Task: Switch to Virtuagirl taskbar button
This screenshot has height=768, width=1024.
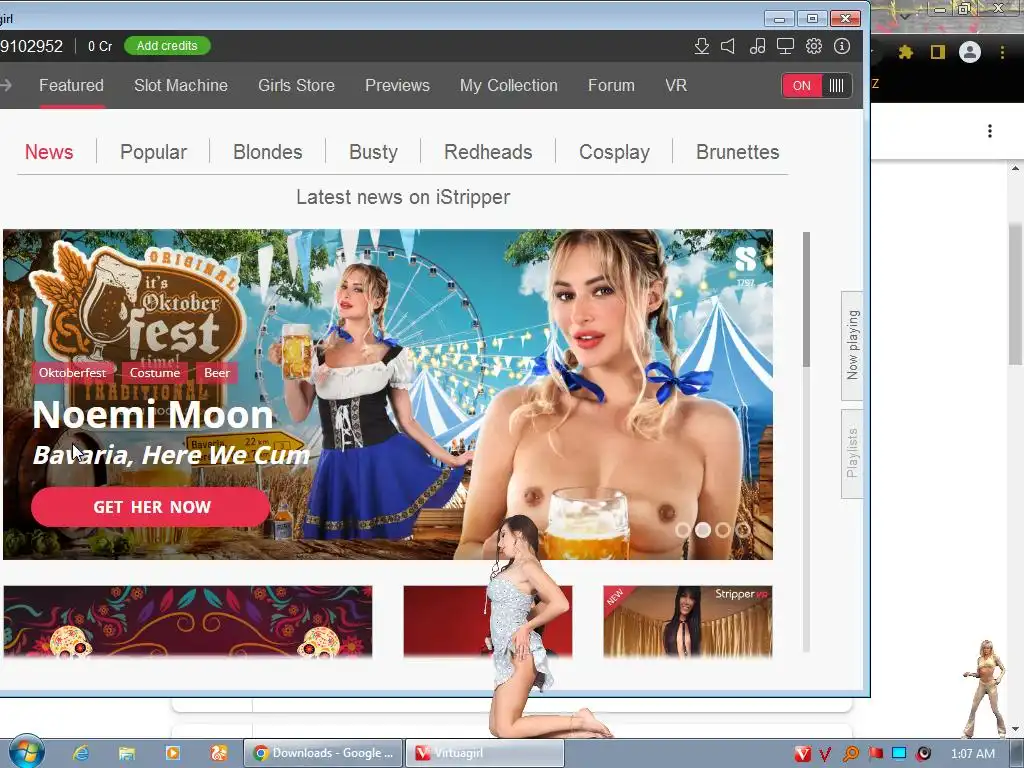Action: 485,754
